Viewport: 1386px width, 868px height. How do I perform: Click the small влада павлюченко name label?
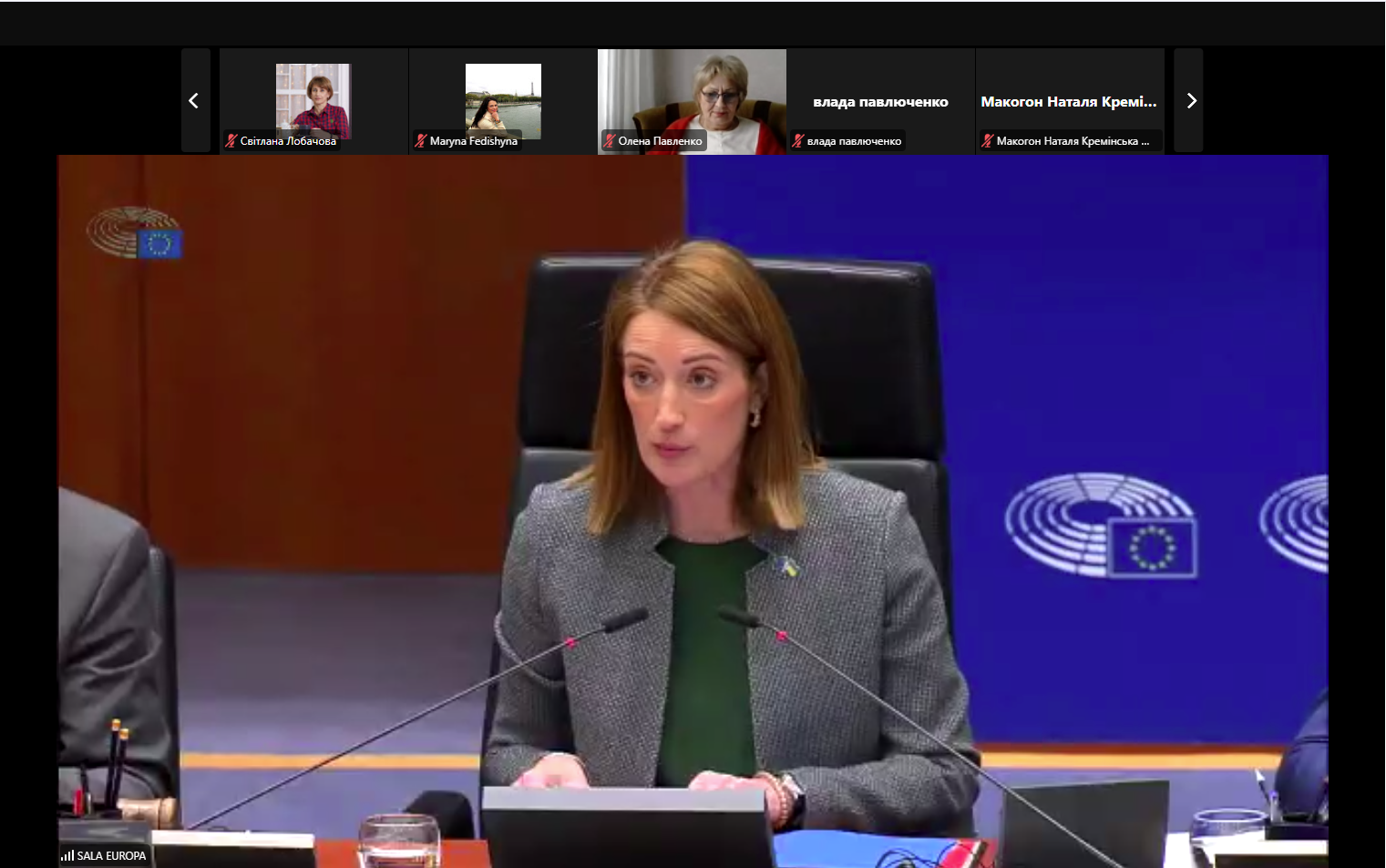click(x=854, y=141)
